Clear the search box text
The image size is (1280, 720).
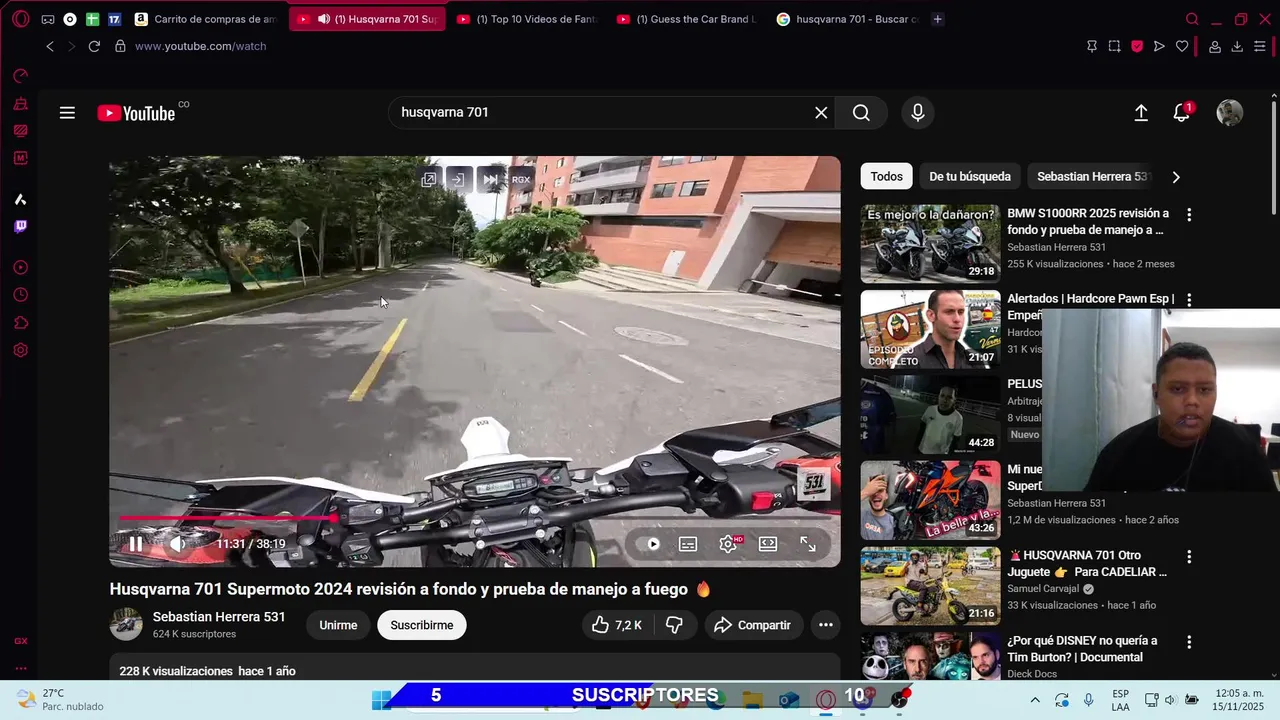click(821, 113)
